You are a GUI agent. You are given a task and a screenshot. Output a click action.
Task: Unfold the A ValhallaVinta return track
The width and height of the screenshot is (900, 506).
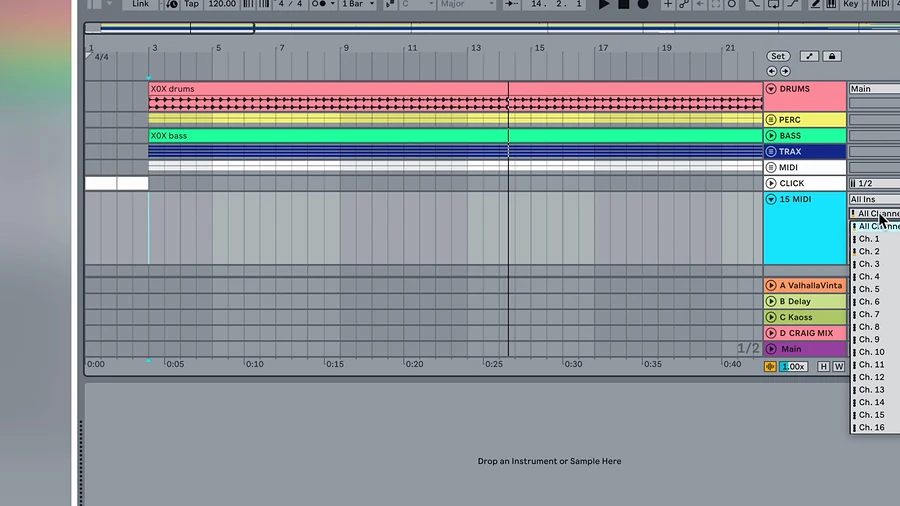(x=771, y=285)
